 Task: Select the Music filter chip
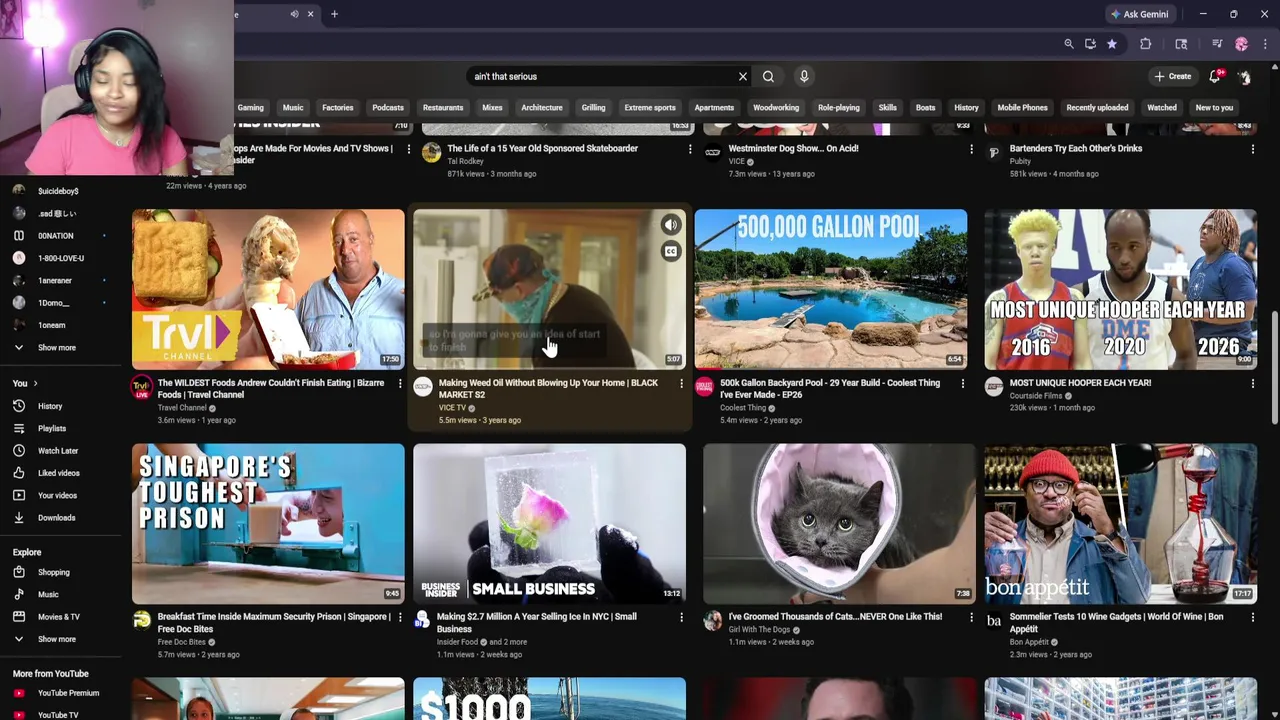[x=293, y=107]
